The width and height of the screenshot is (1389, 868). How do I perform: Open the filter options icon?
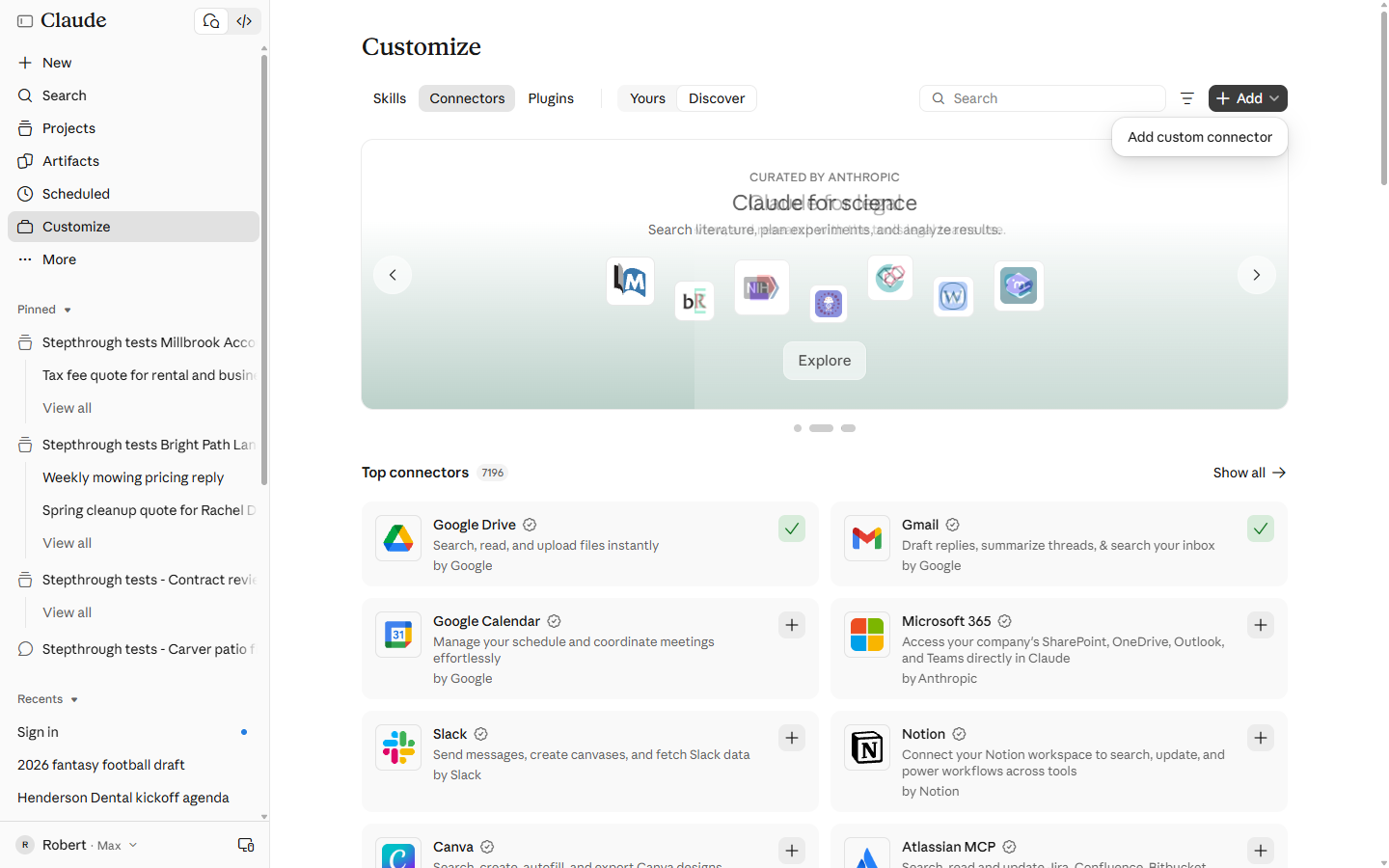coord(1187,98)
